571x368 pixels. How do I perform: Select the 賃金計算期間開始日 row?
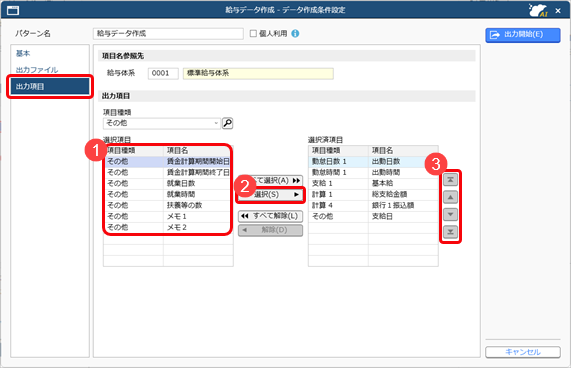[168, 162]
